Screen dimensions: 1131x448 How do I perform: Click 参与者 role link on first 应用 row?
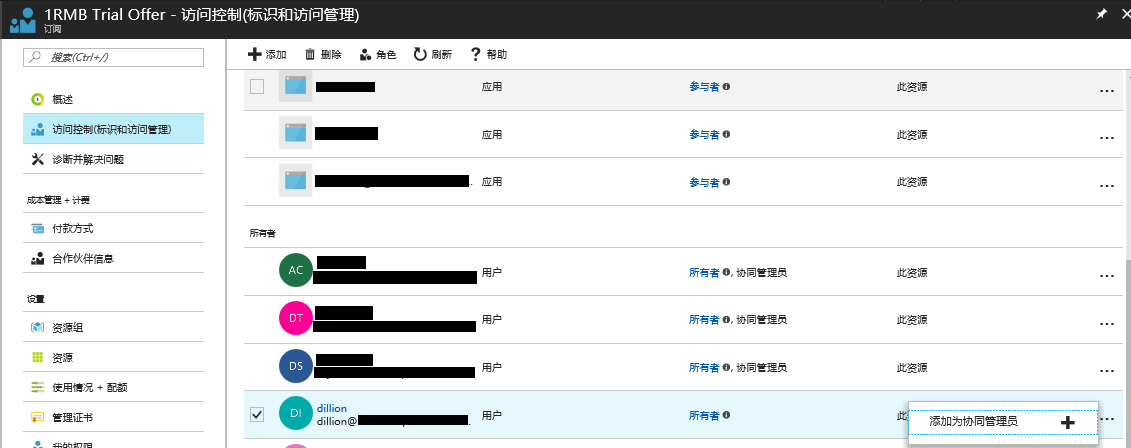pyautogui.click(x=703, y=87)
